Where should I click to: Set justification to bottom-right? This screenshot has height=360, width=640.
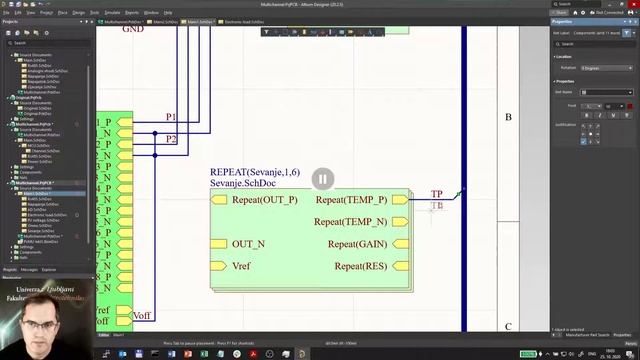point(598,141)
